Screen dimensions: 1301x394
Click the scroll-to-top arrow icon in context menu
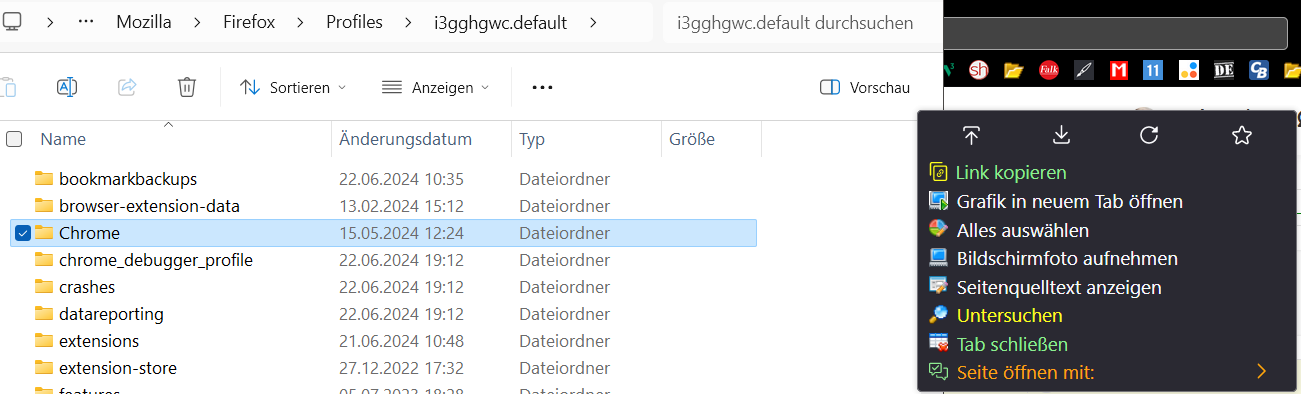pos(971,135)
